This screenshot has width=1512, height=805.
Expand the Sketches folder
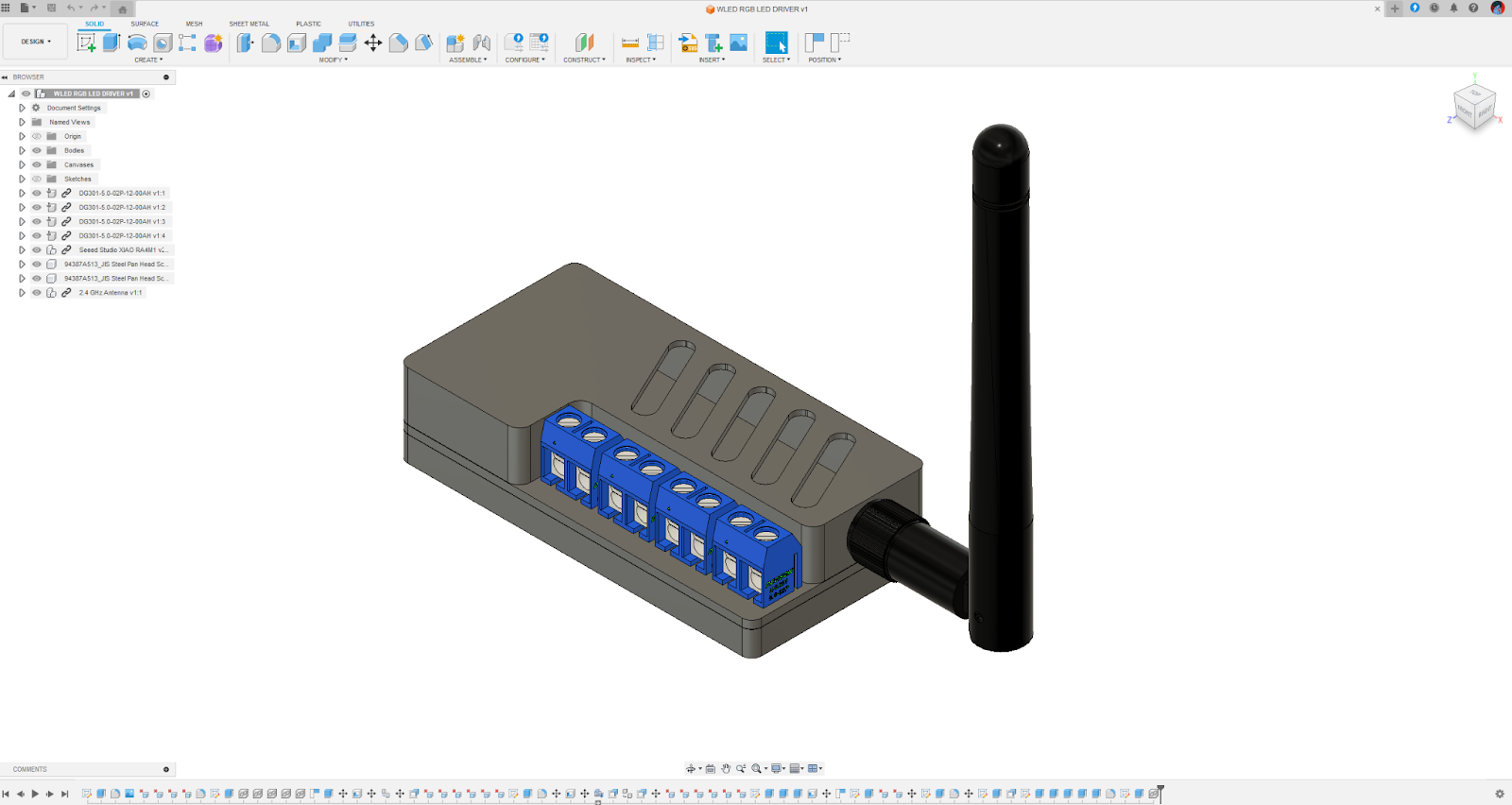click(22, 179)
